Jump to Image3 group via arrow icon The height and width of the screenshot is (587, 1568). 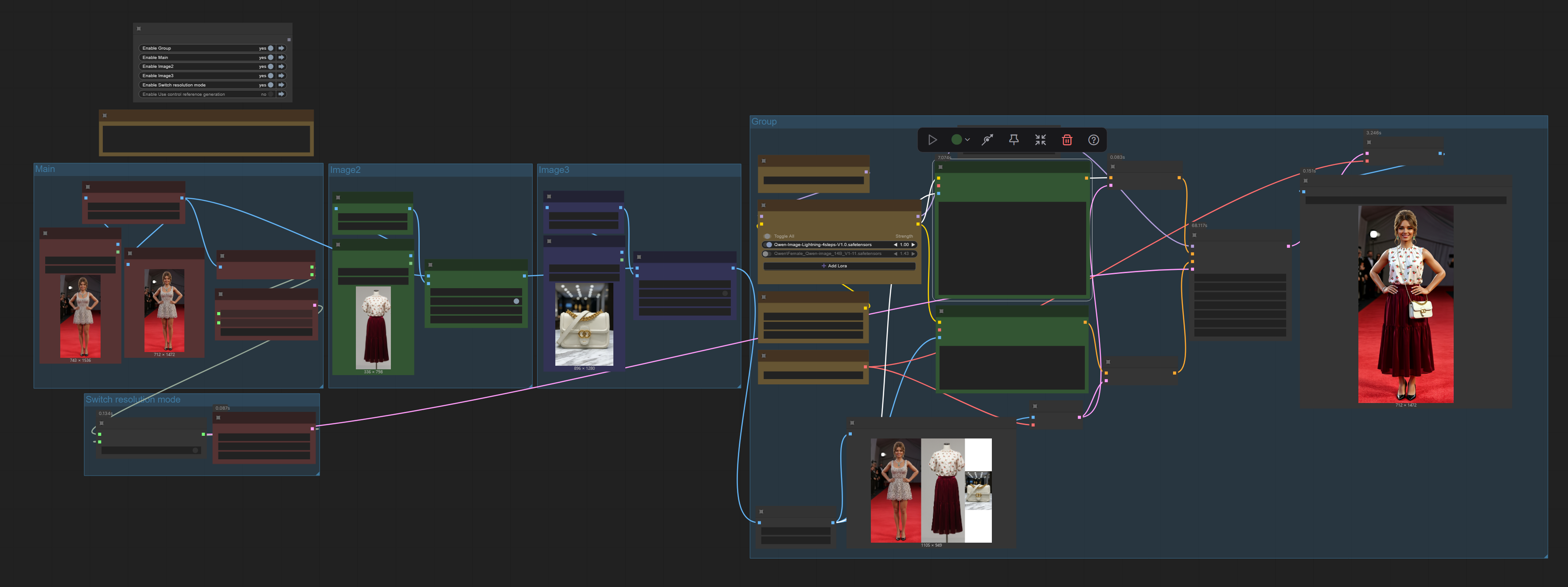click(281, 75)
